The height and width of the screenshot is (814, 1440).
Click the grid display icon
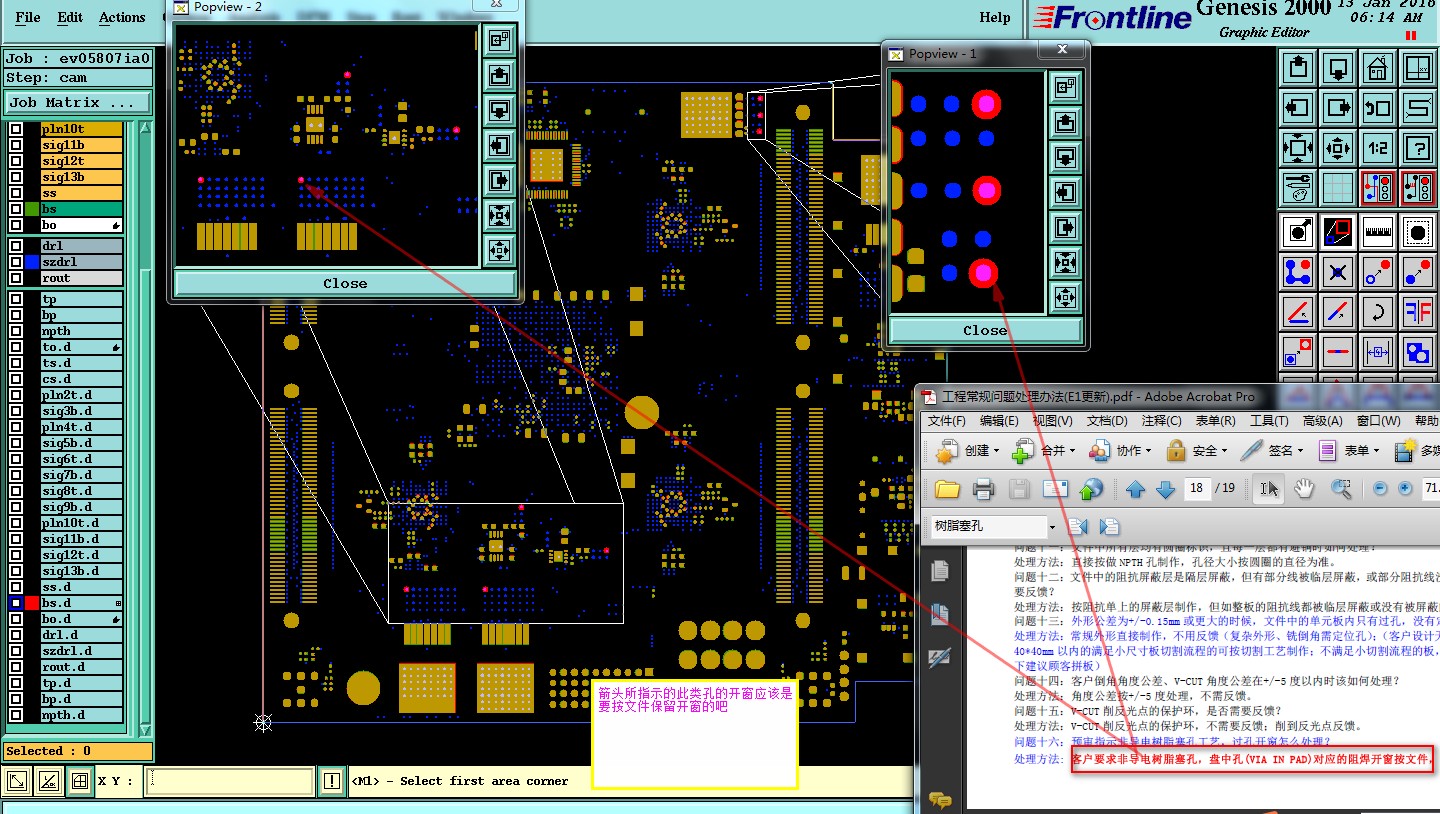1338,187
